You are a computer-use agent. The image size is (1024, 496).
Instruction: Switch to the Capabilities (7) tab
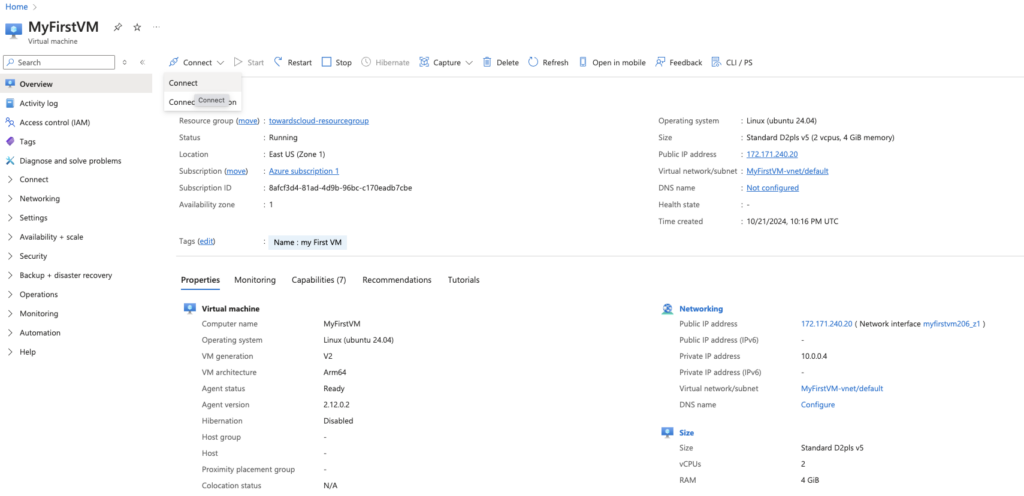click(x=319, y=280)
